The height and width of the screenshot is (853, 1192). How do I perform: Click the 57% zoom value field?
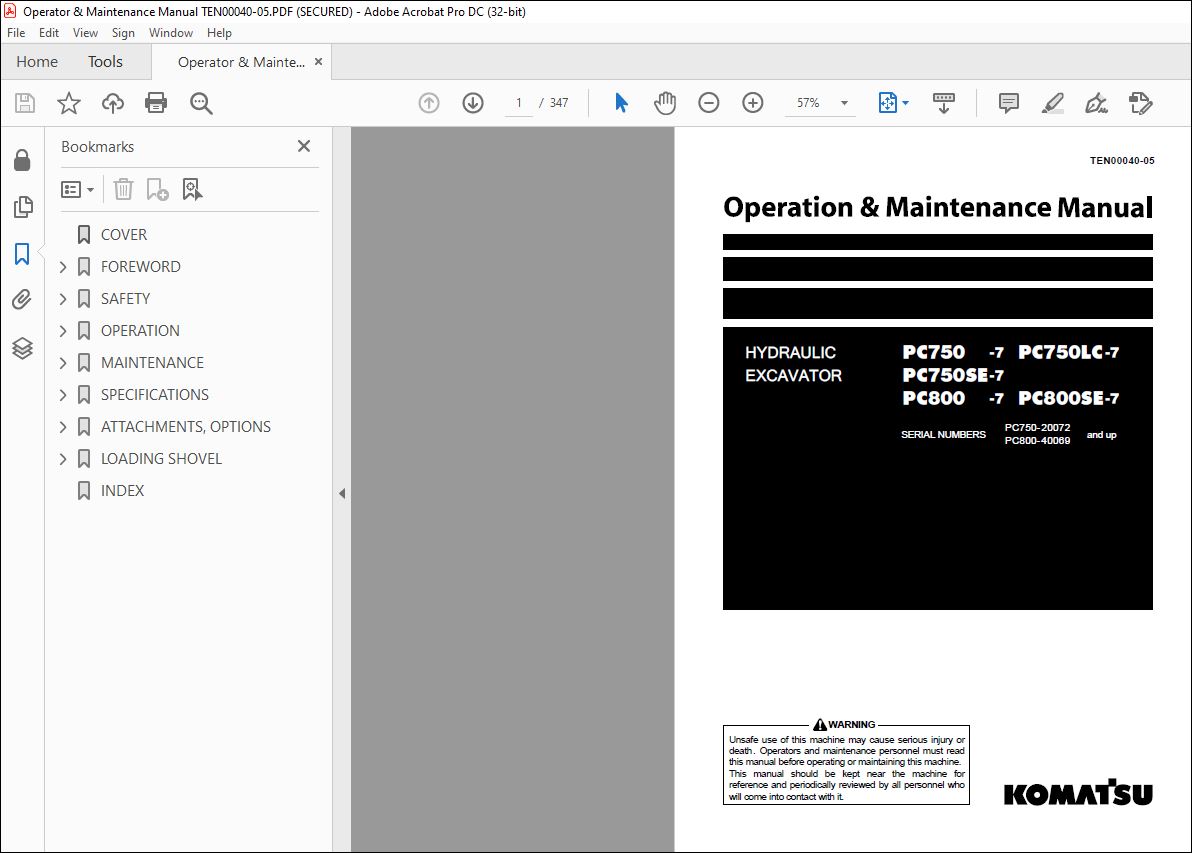coord(808,103)
